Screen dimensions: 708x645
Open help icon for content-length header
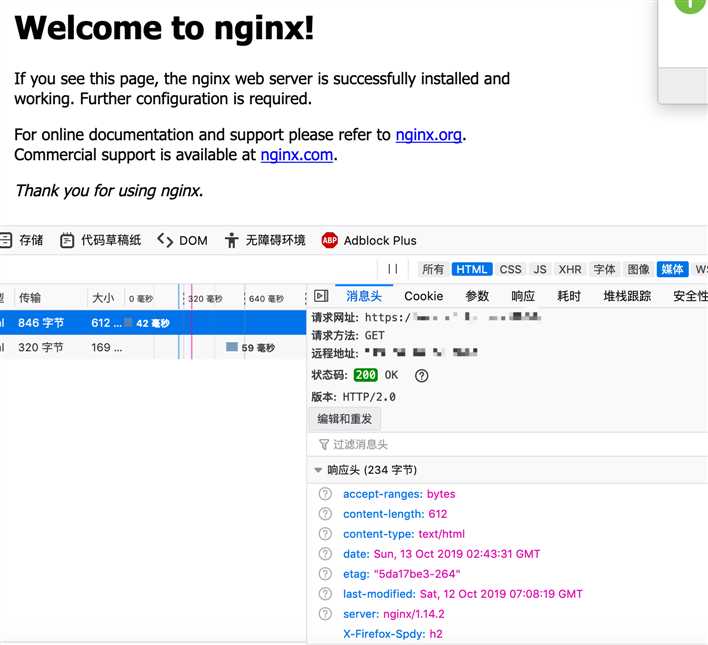(325, 514)
